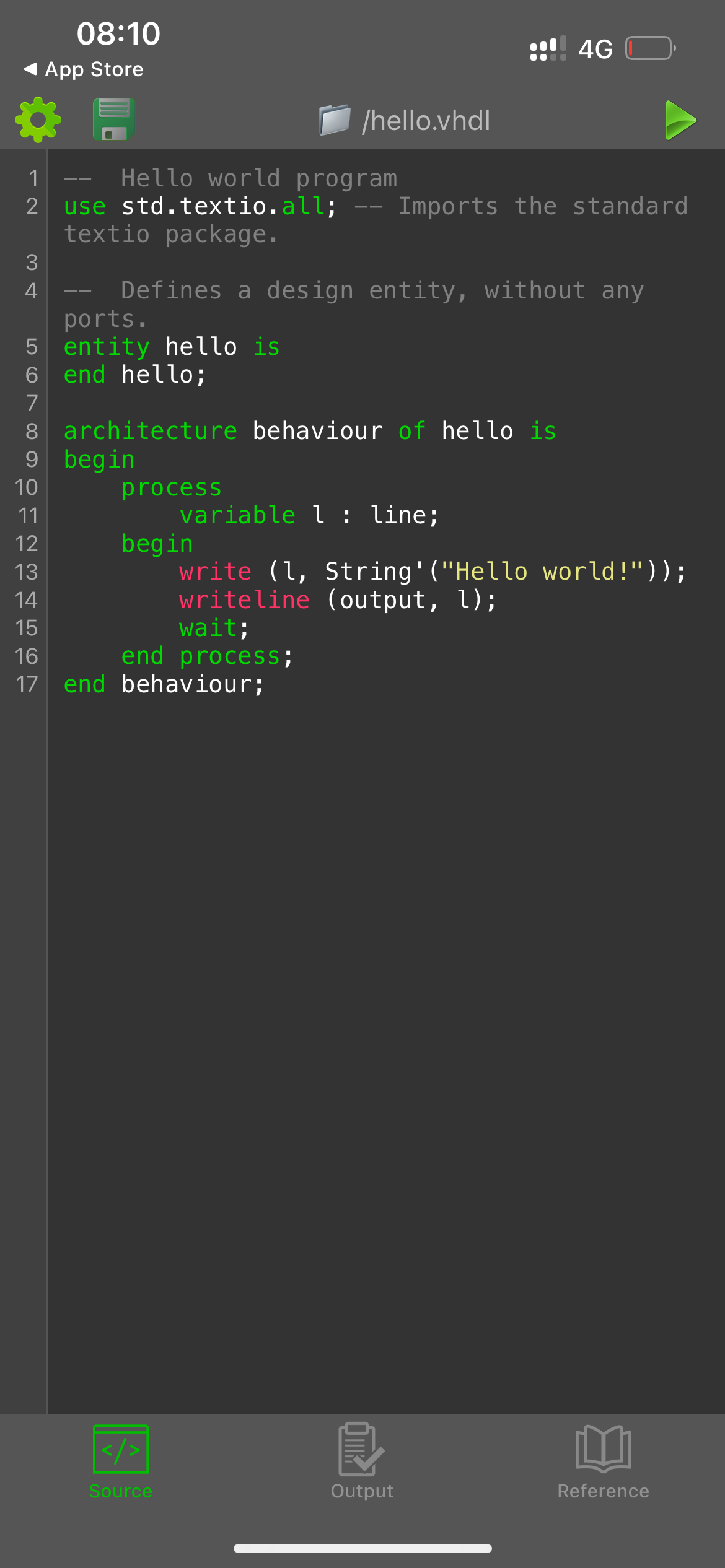Viewport: 725px width, 1568px height.
Task: Switch to the Output tab label
Action: click(362, 1491)
